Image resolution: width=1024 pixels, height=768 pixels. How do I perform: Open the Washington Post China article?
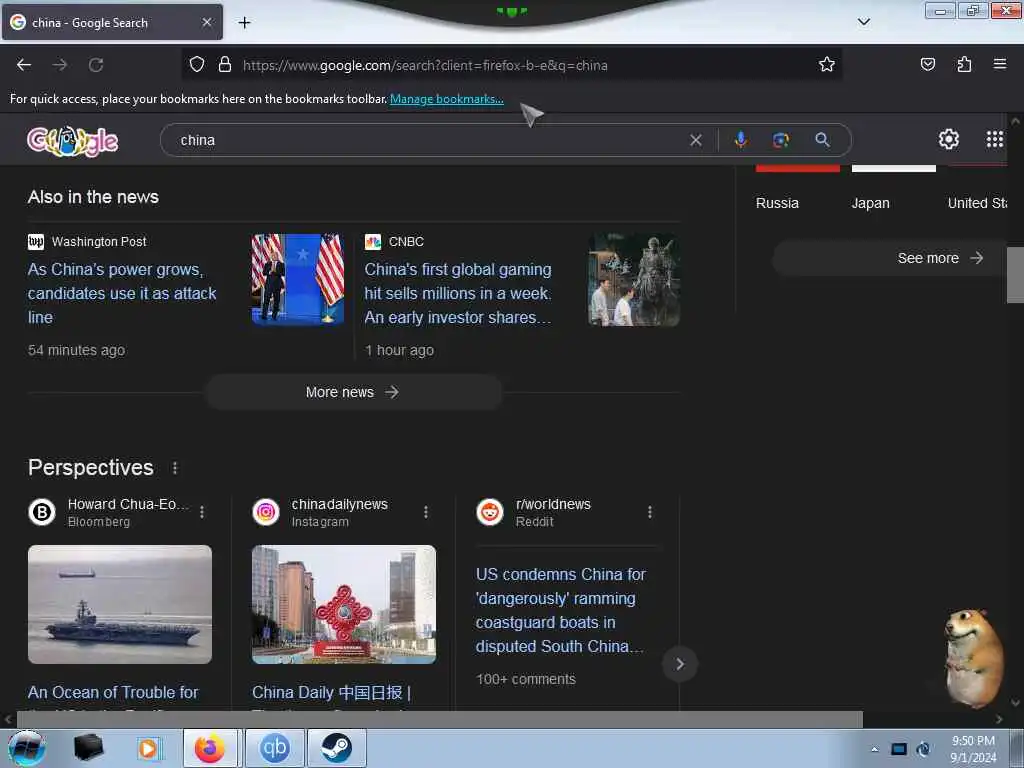(121, 293)
